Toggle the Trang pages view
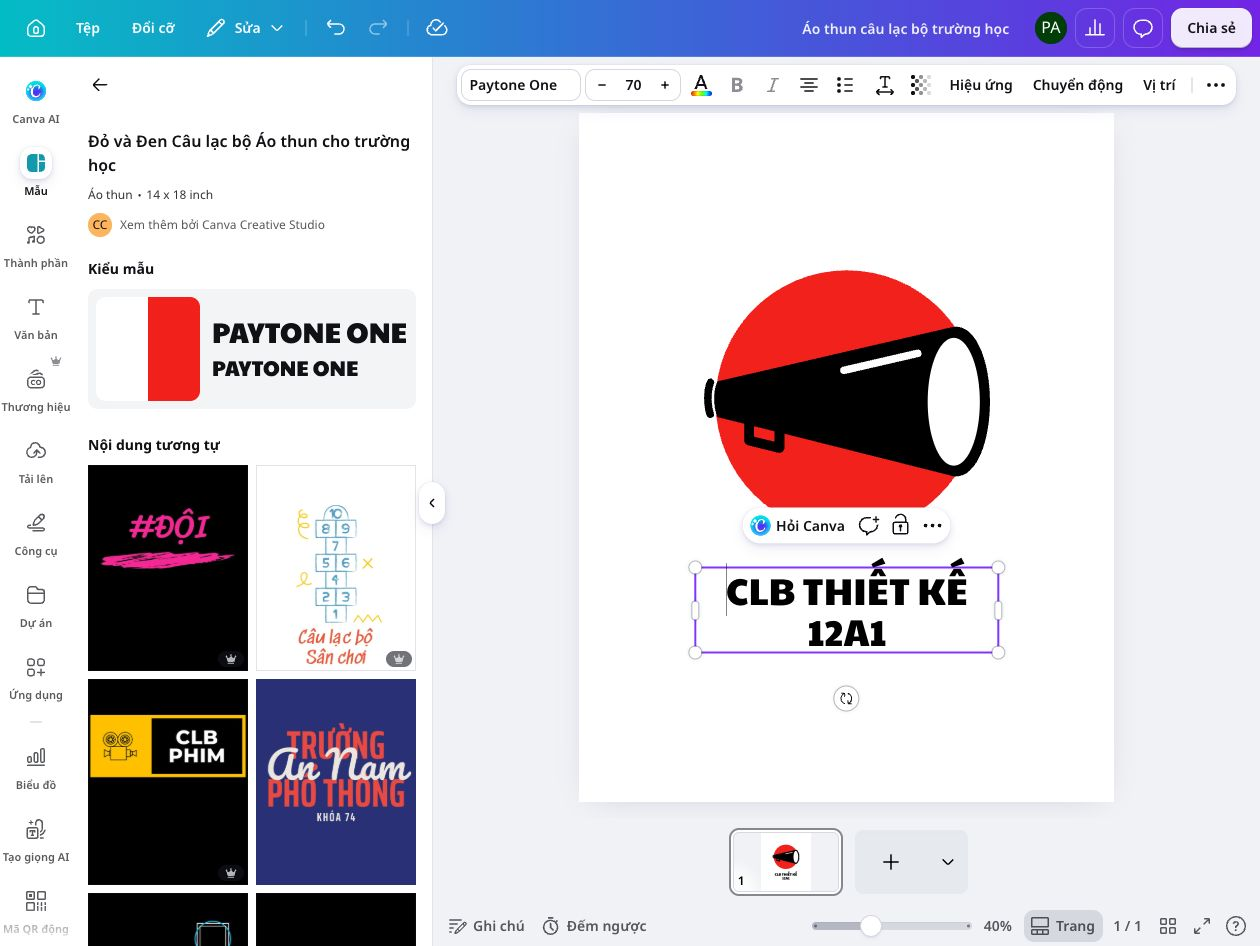 (1063, 926)
